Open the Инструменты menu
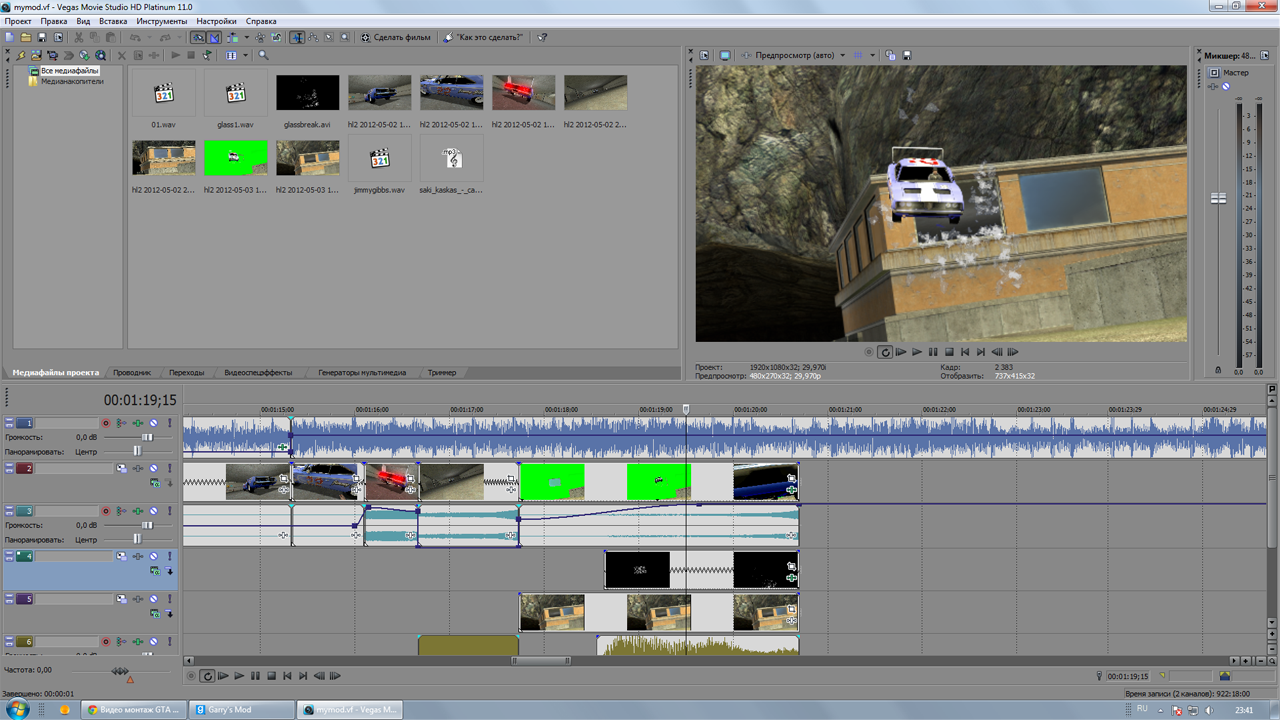Screen dimensions: 1280x720 pyautogui.click(x=162, y=21)
